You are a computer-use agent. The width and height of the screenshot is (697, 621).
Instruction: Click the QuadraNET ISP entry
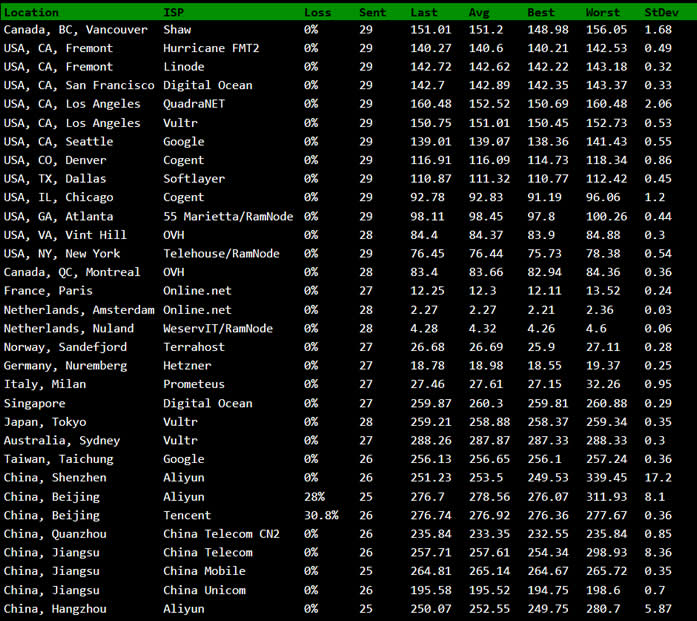(194, 104)
